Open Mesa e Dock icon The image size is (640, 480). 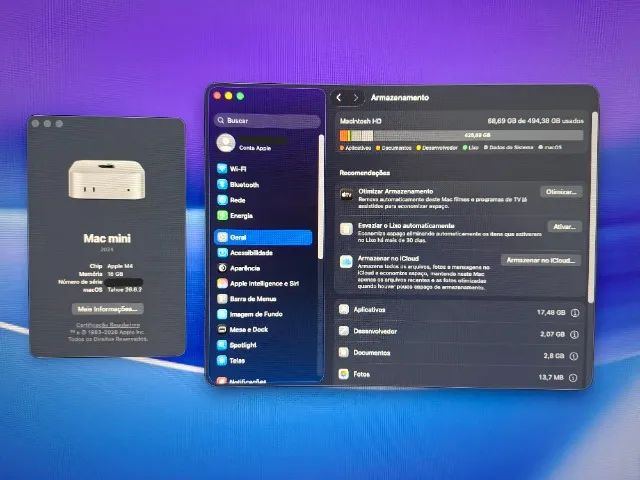coord(222,329)
